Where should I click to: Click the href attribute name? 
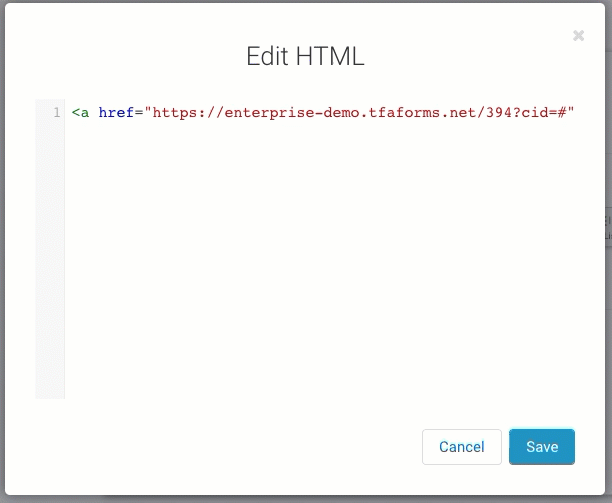coord(116,112)
